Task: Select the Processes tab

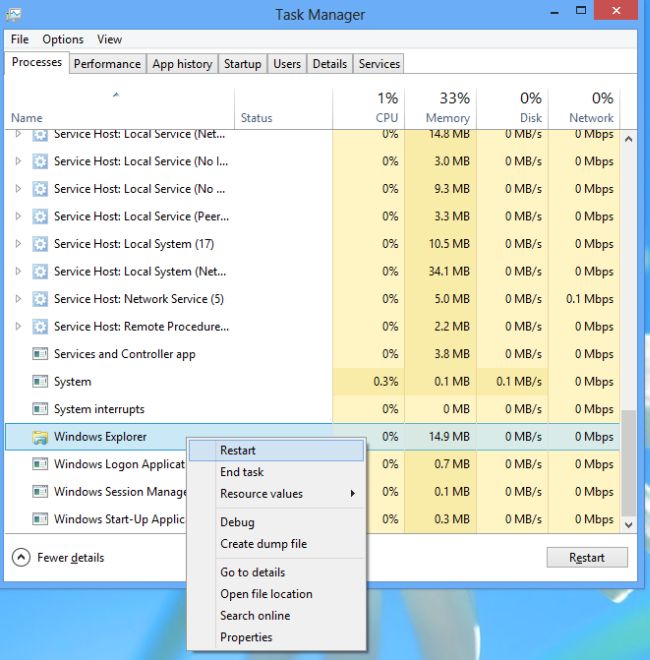Action: coord(37,62)
